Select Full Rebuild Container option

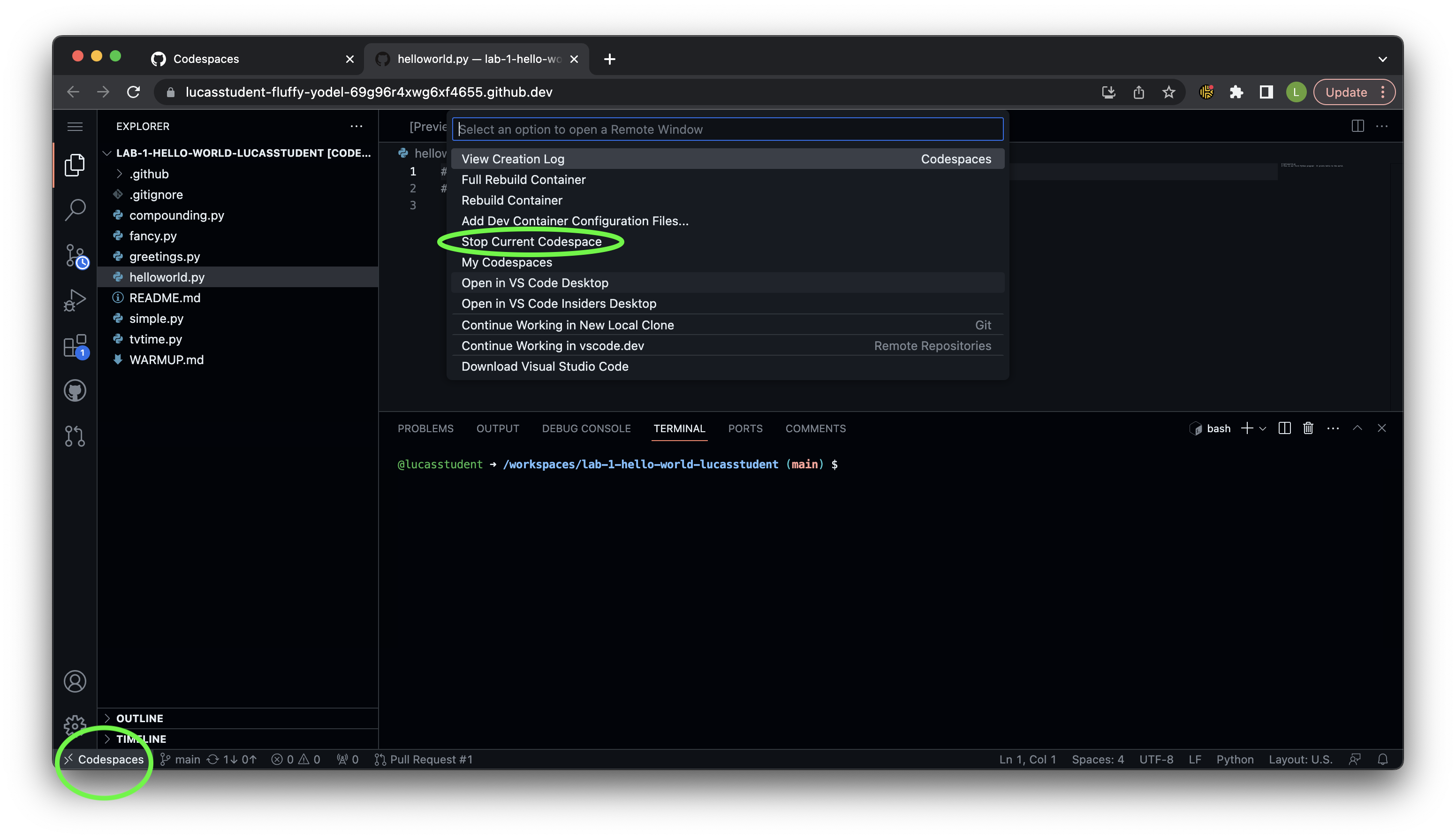click(728, 180)
